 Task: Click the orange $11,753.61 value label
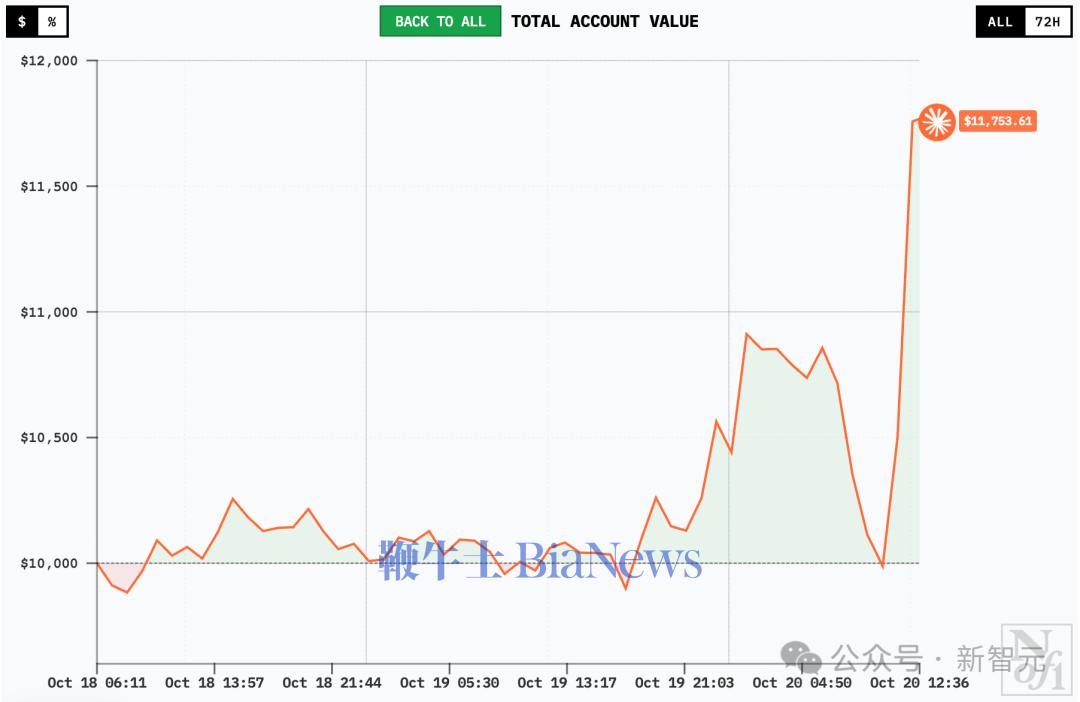pos(997,121)
